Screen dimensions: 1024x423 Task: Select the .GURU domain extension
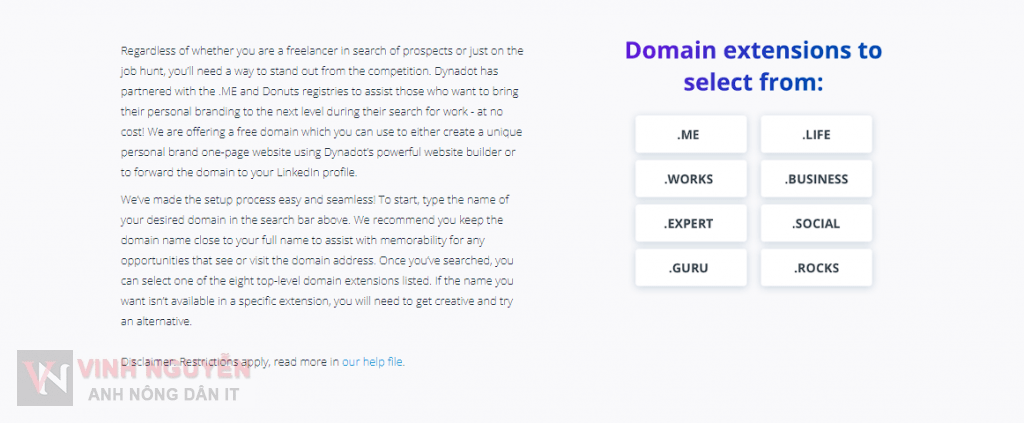coord(691,268)
